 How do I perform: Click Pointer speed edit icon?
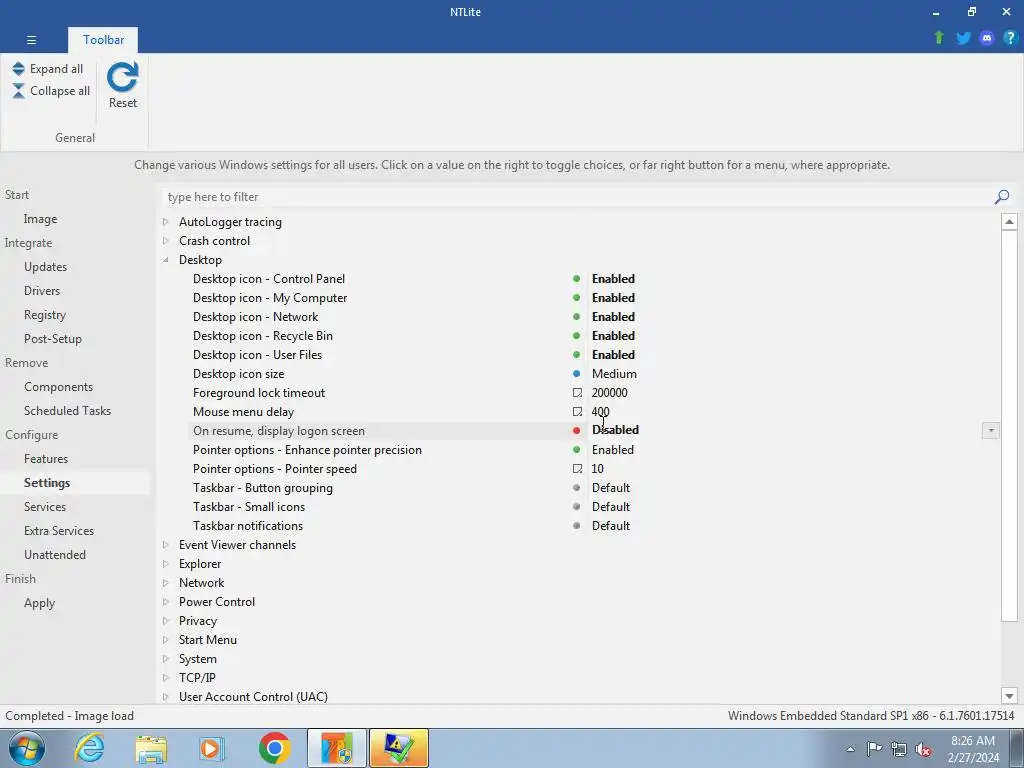(577, 468)
